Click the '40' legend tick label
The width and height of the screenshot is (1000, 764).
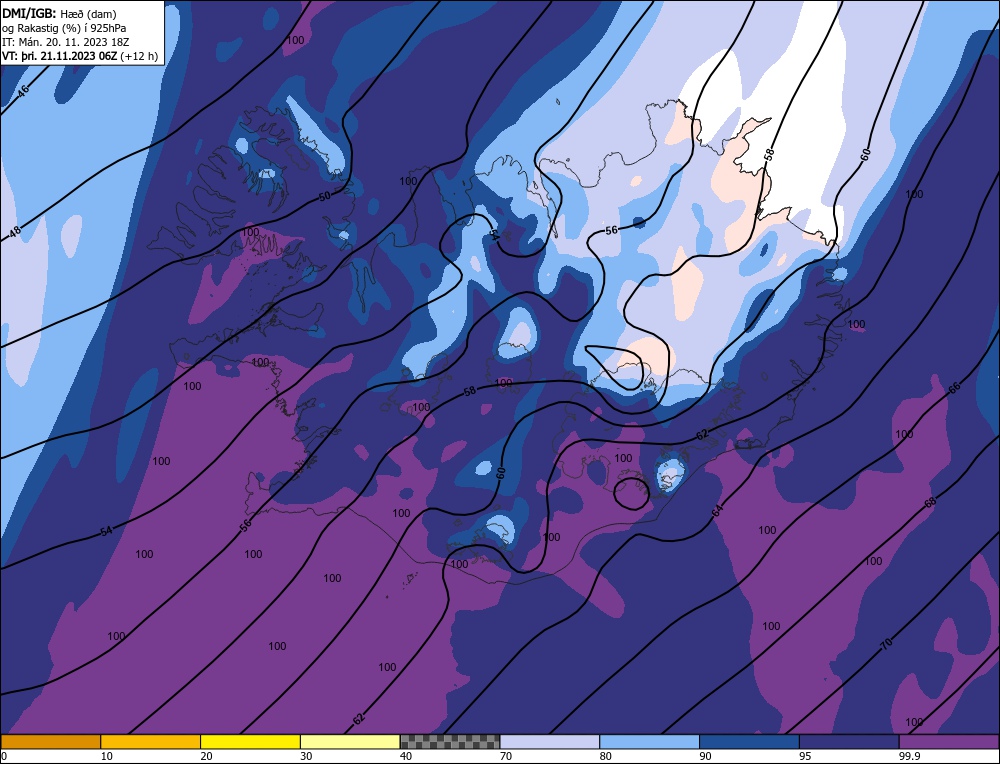(406, 756)
